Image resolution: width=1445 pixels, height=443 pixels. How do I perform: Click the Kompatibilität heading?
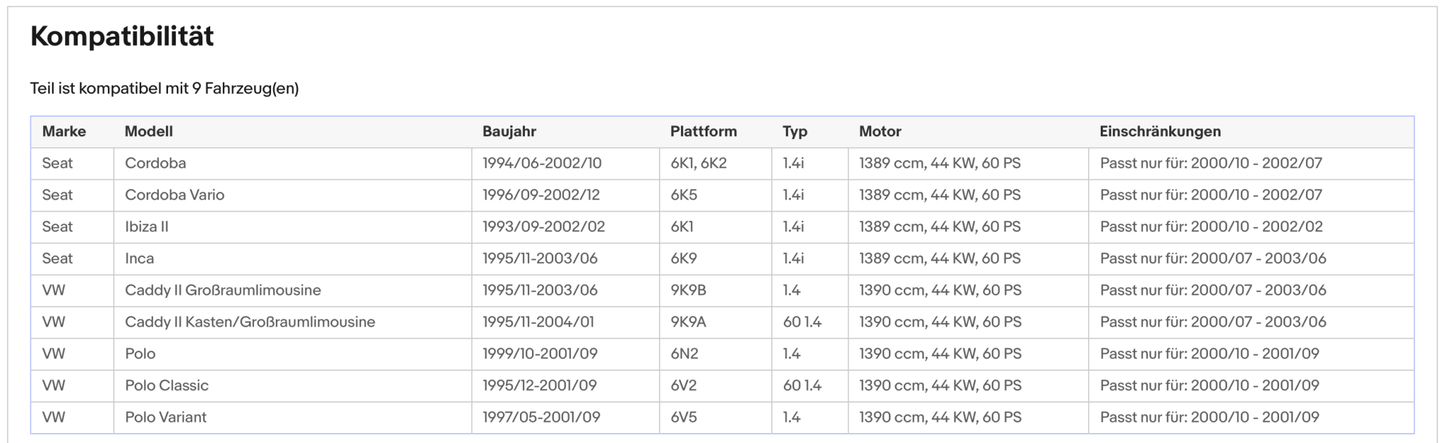coord(122,37)
